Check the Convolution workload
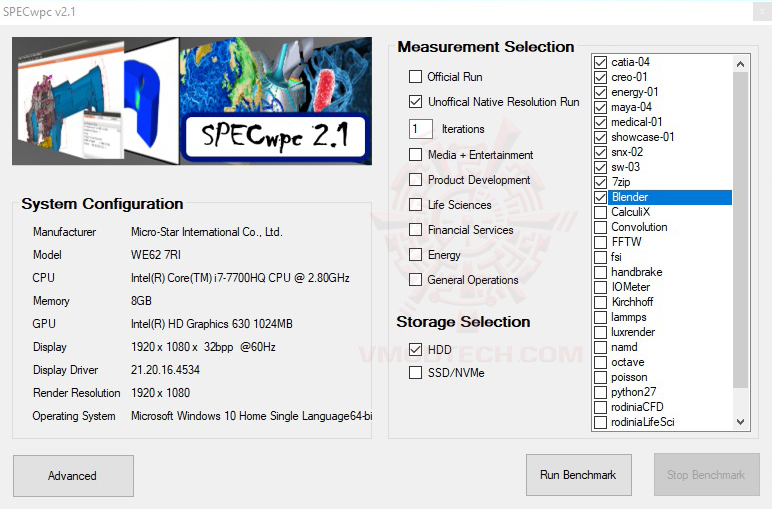Image resolution: width=772 pixels, height=509 pixels. (x=600, y=227)
